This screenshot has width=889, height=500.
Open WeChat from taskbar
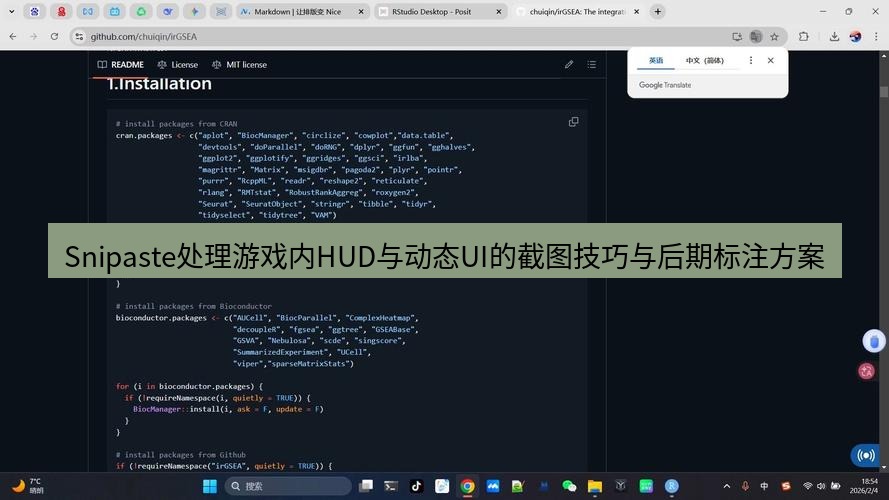coord(569,486)
